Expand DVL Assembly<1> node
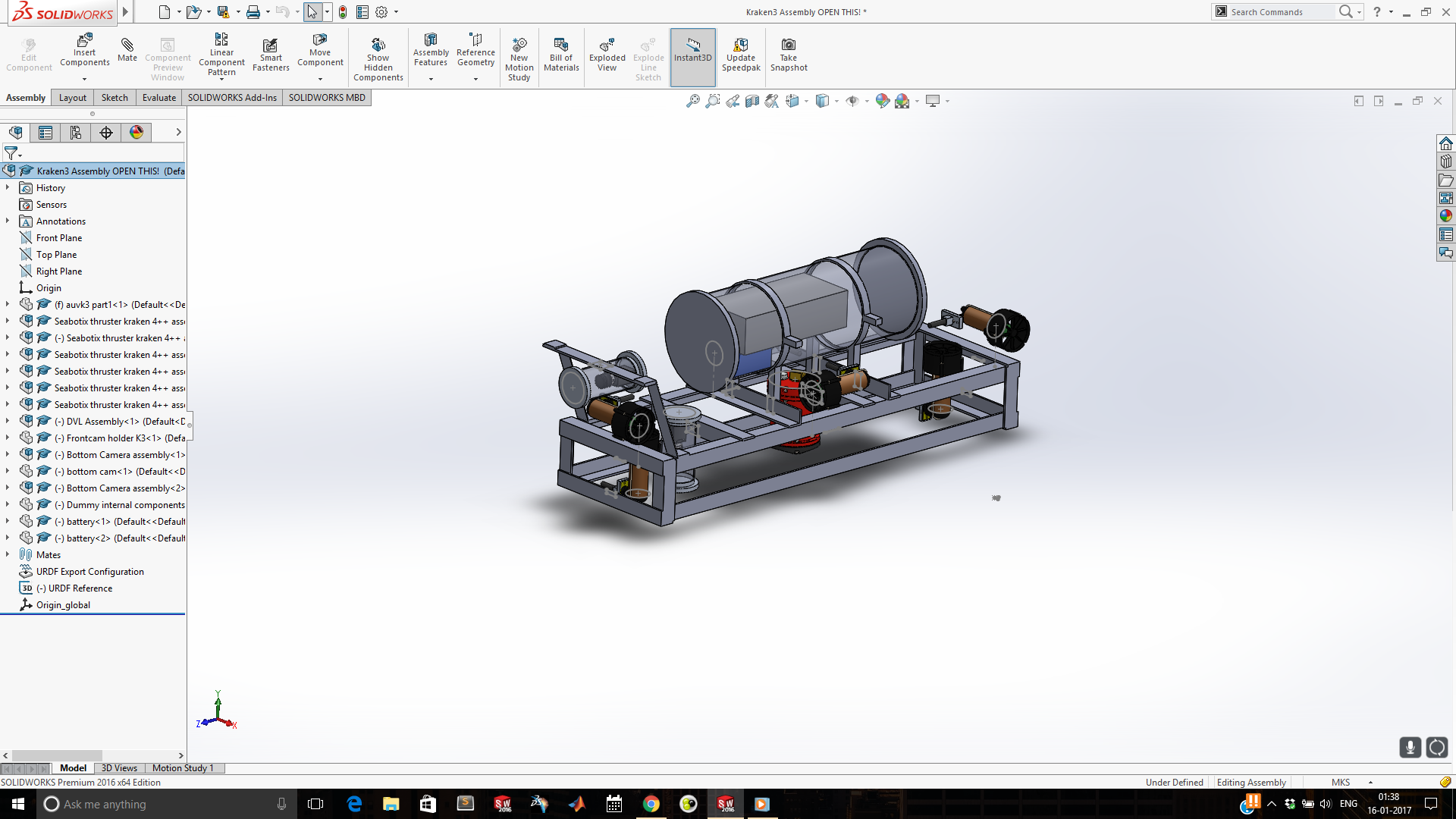Screen dimensions: 1456x819 point(8,421)
